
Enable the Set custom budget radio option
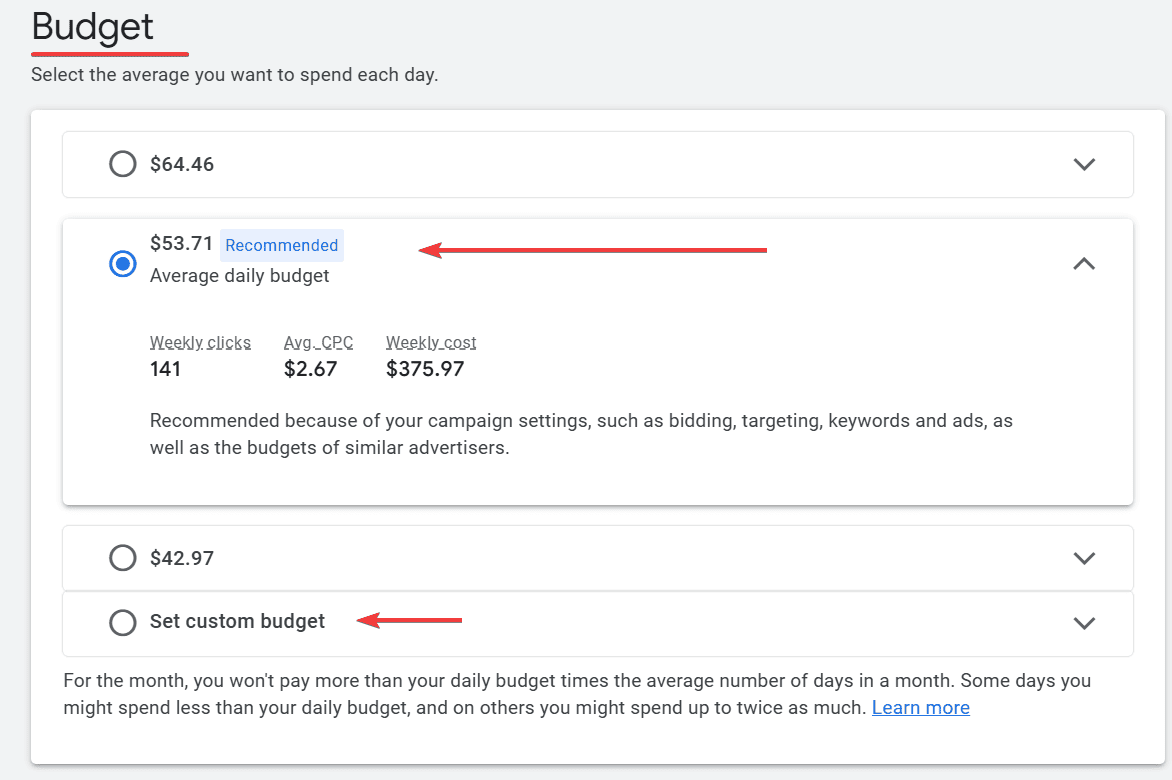pyautogui.click(x=123, y=622)
